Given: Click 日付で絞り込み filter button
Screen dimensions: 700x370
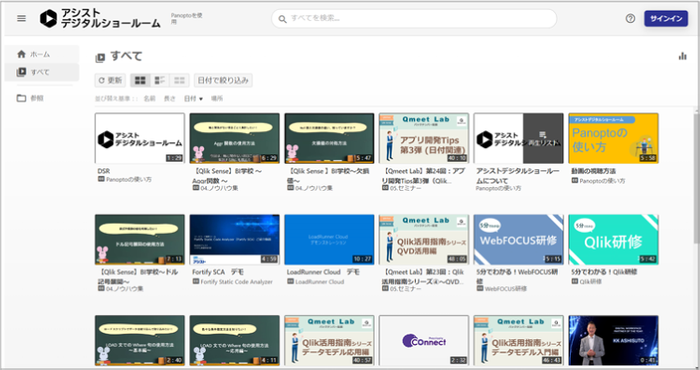Looking at the screenshot, I should click(x=223, y=80).
